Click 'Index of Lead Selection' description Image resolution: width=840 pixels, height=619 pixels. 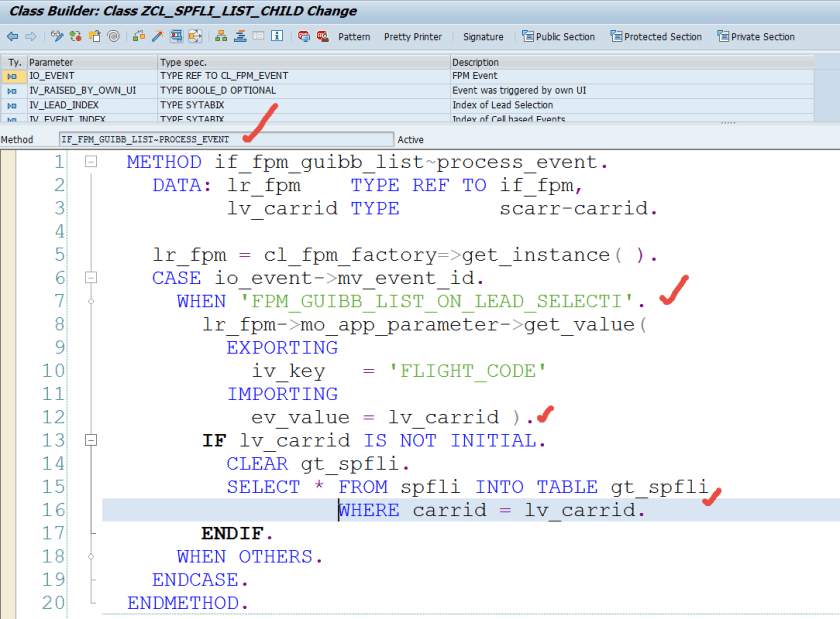[x=502, y=105]
